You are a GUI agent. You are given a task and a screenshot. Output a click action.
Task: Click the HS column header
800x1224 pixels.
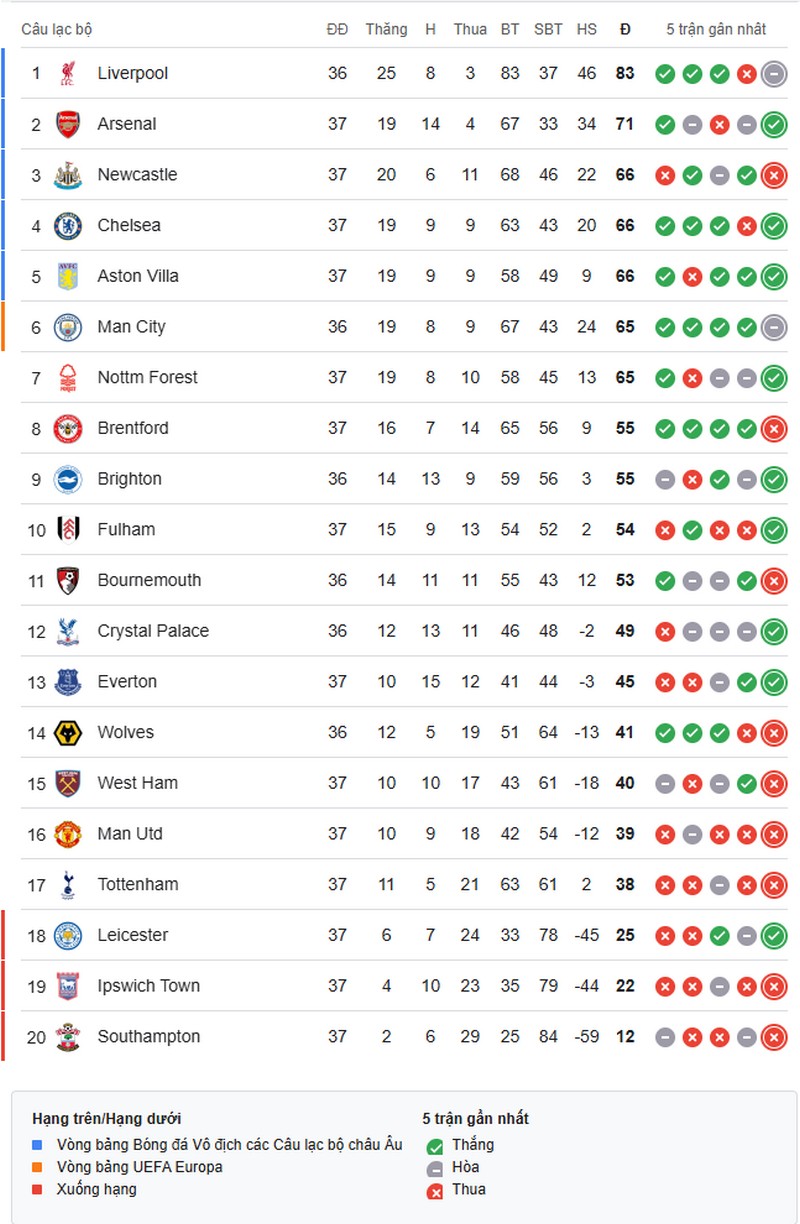(x=586, y=29)
